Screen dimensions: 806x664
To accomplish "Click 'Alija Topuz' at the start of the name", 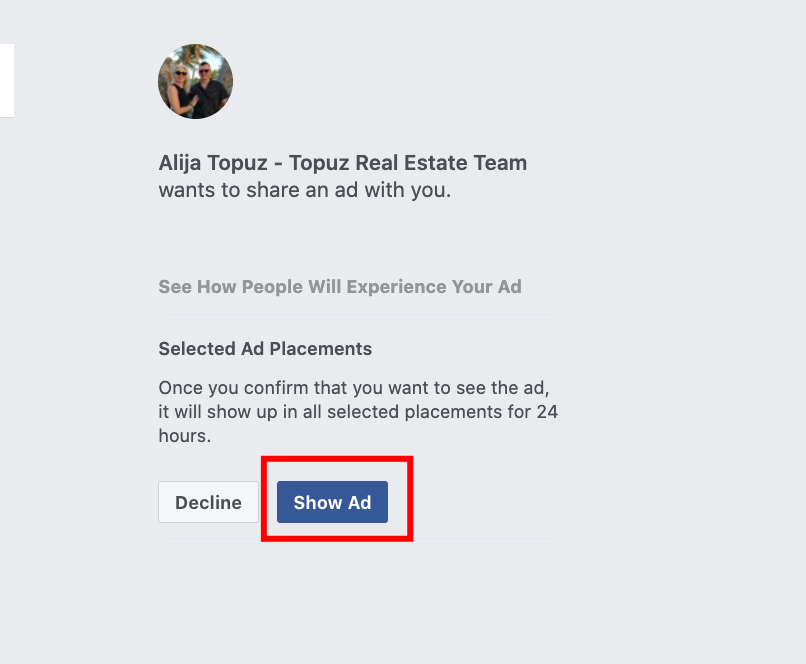I will [213, 163].
